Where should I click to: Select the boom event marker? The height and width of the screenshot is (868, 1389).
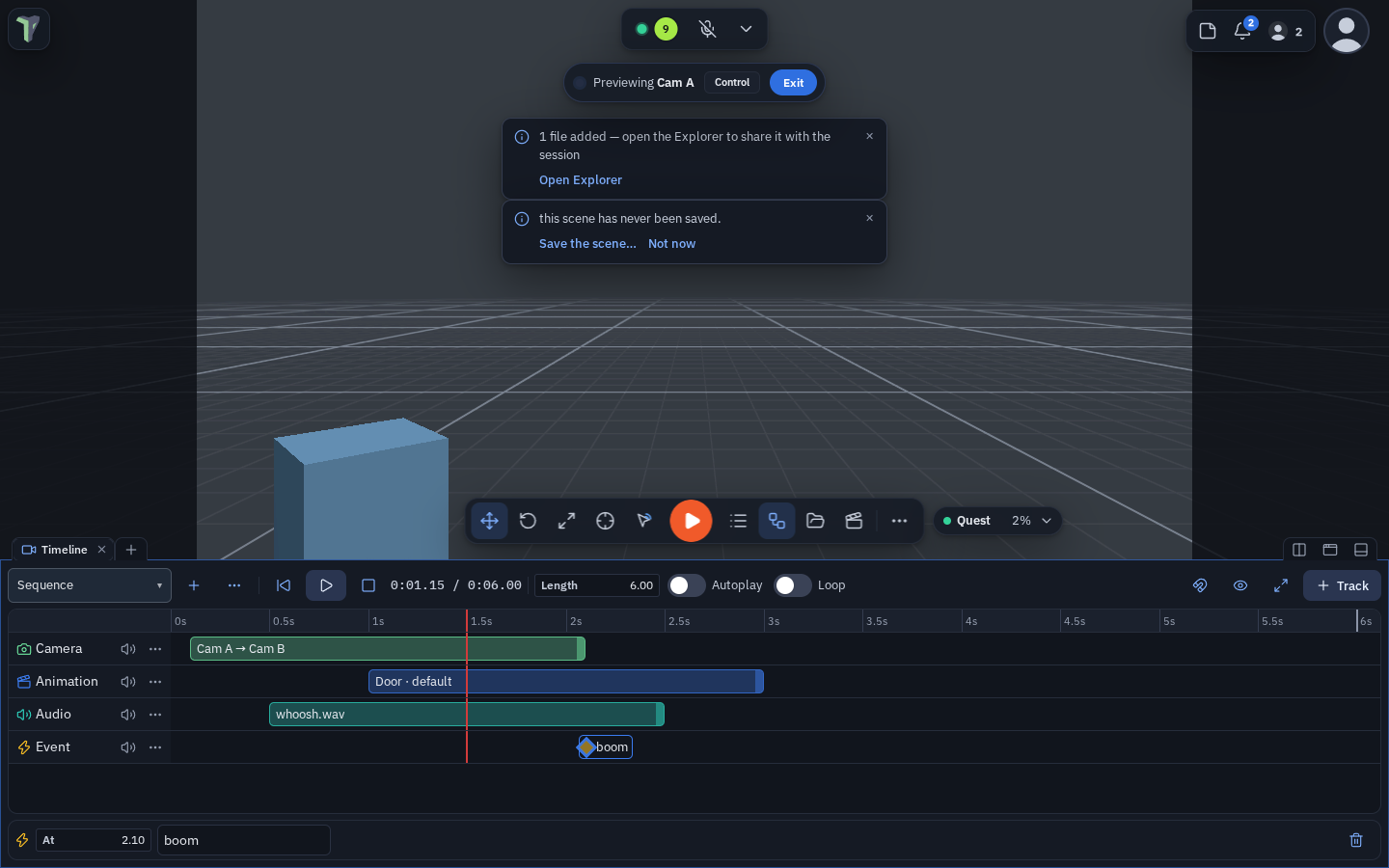[606, 747]
